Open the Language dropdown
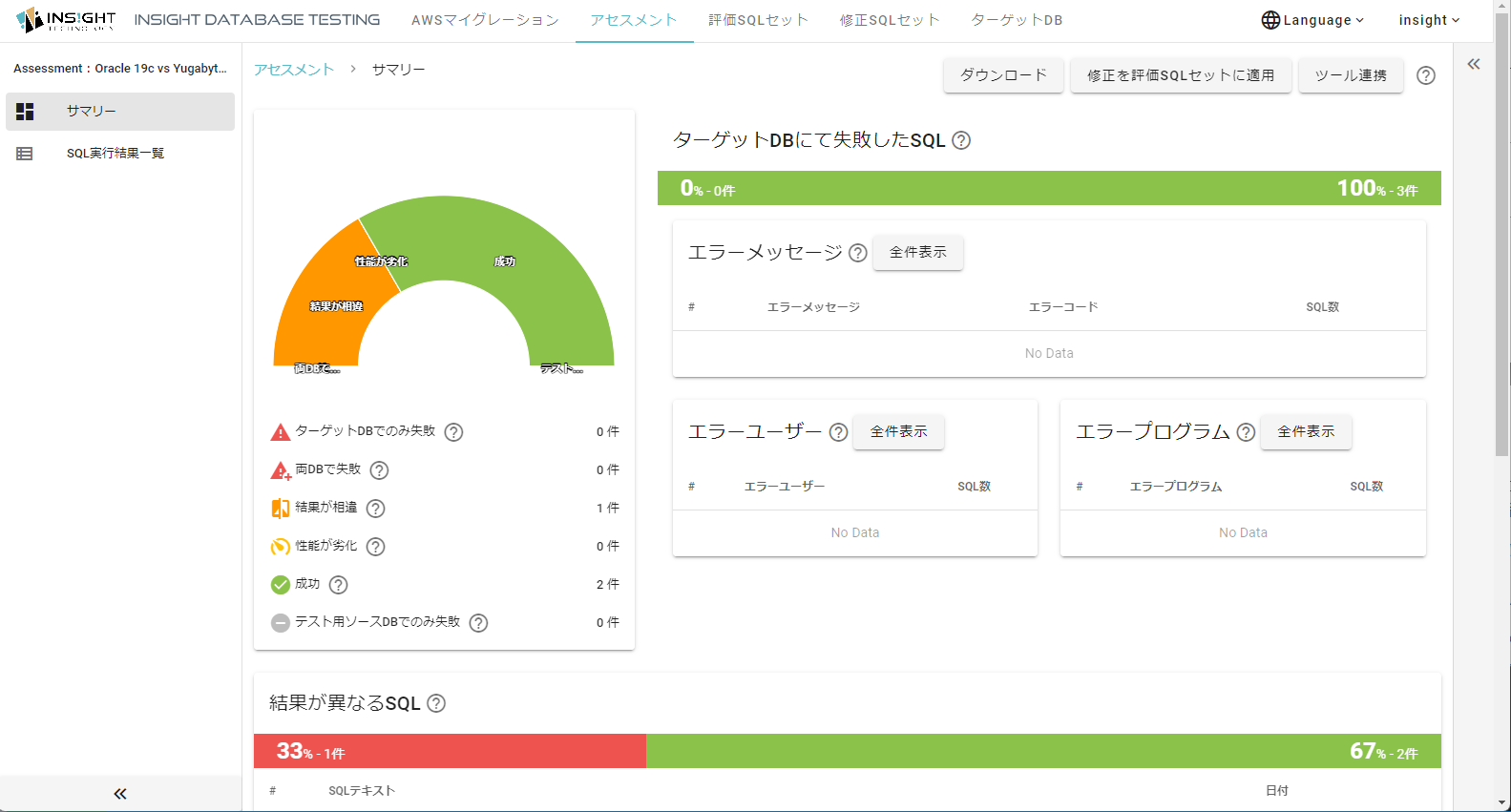The image size is (1511, 812). point(1312,20)
